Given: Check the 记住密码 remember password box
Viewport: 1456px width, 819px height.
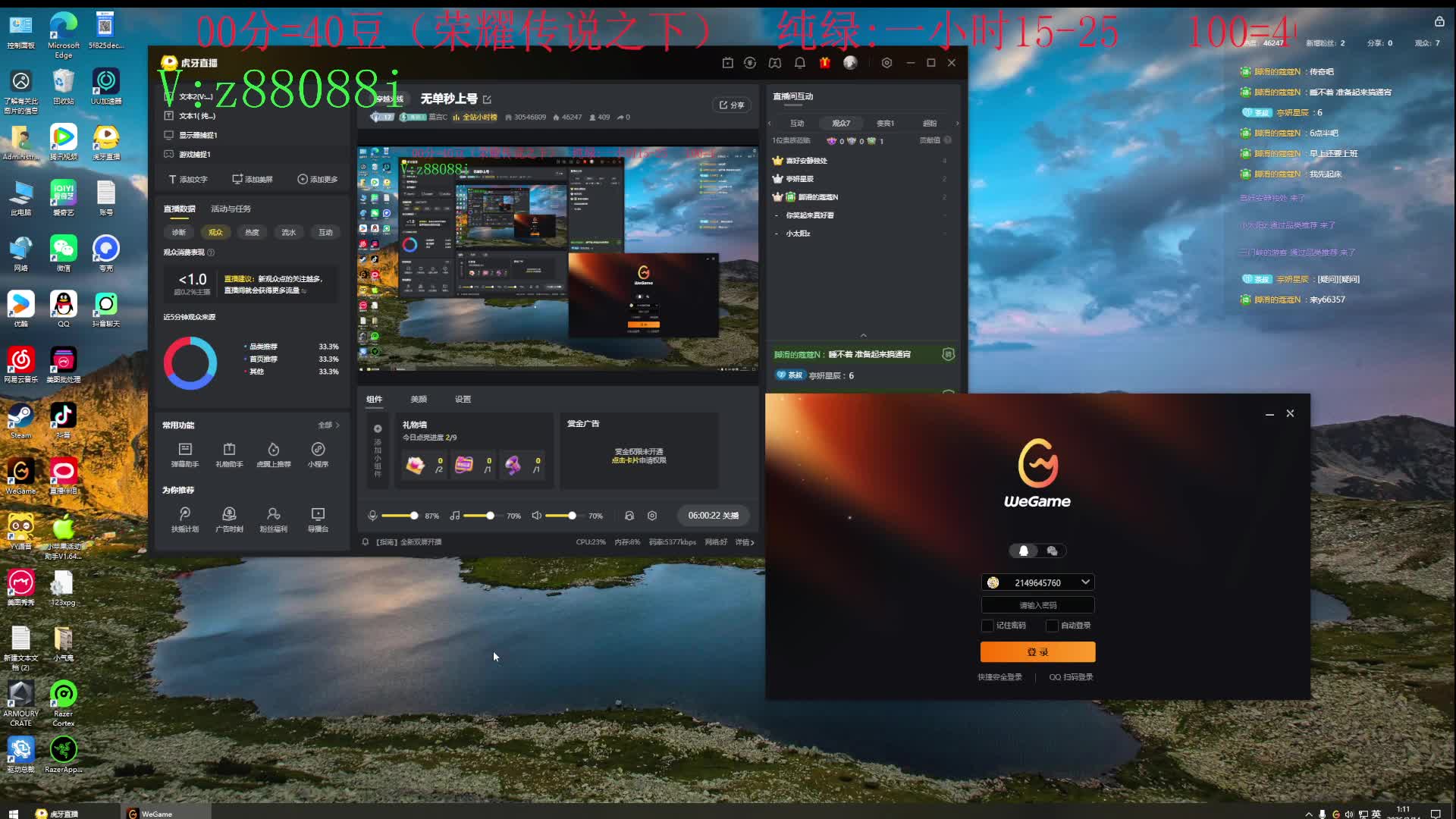Looking at the screenshot, I should [x=987, y=626].
